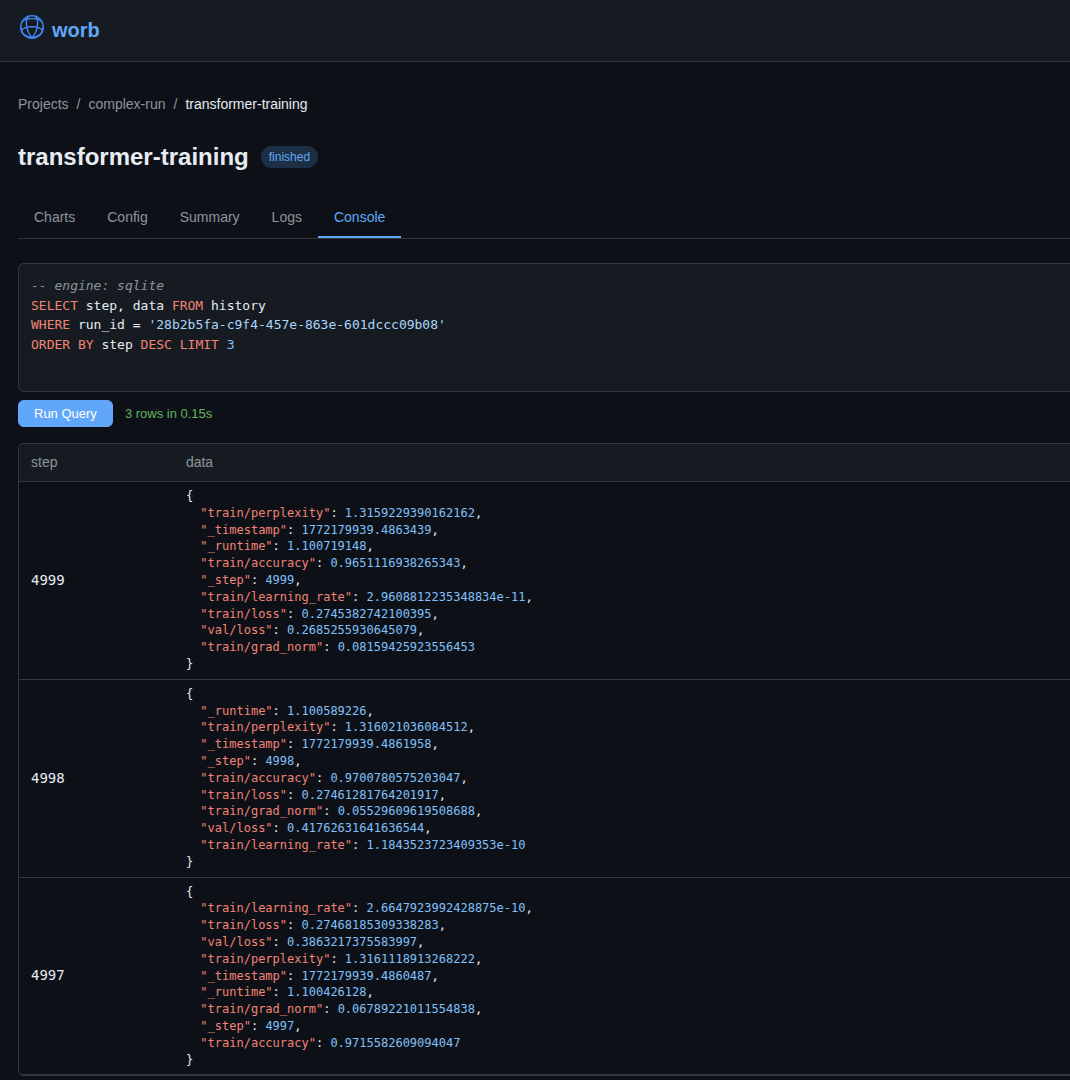
Task: Click the worb brand name text
Action: click(75, 30)
